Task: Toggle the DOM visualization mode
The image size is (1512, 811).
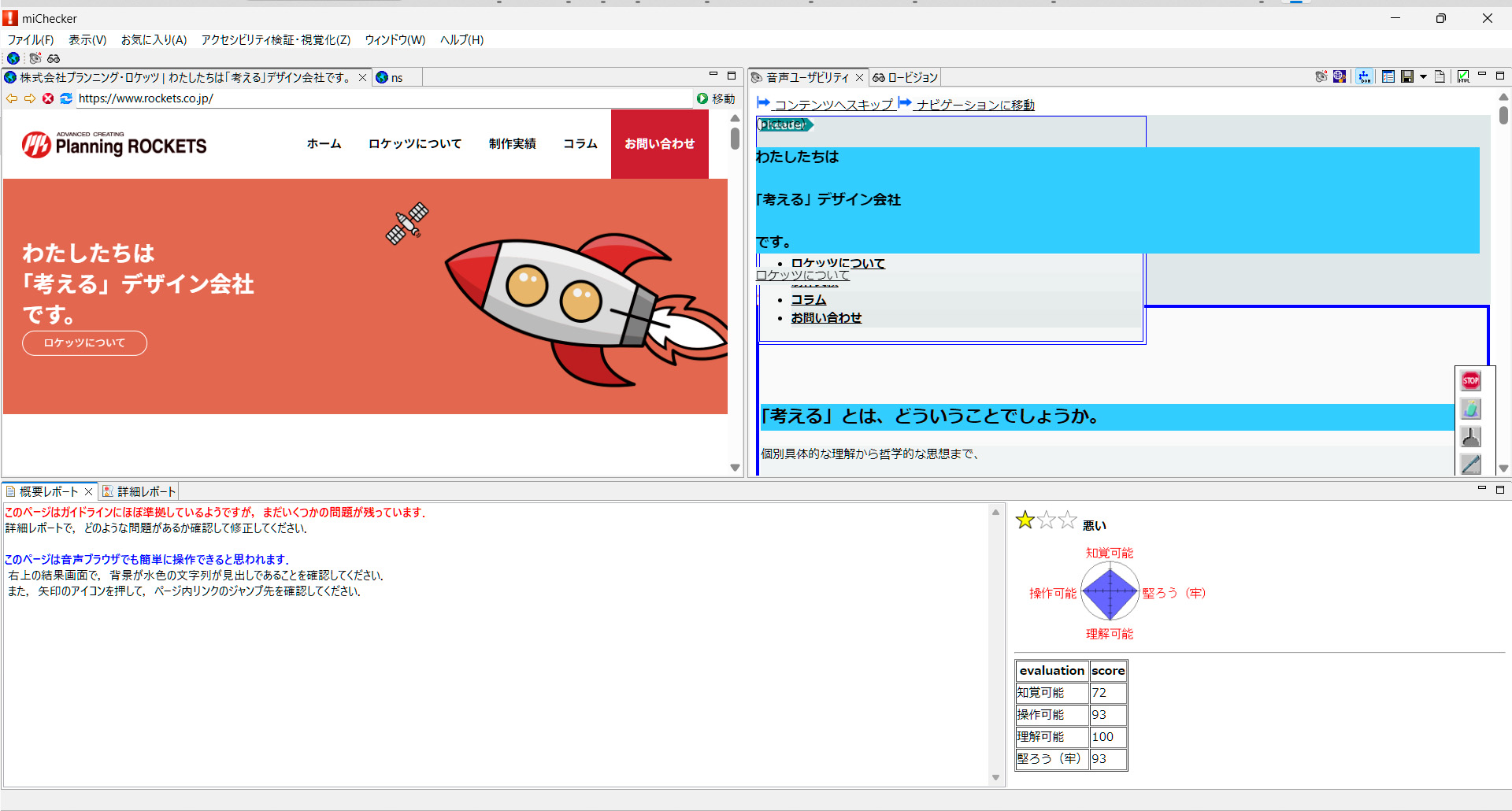Action: point(1364,76)
